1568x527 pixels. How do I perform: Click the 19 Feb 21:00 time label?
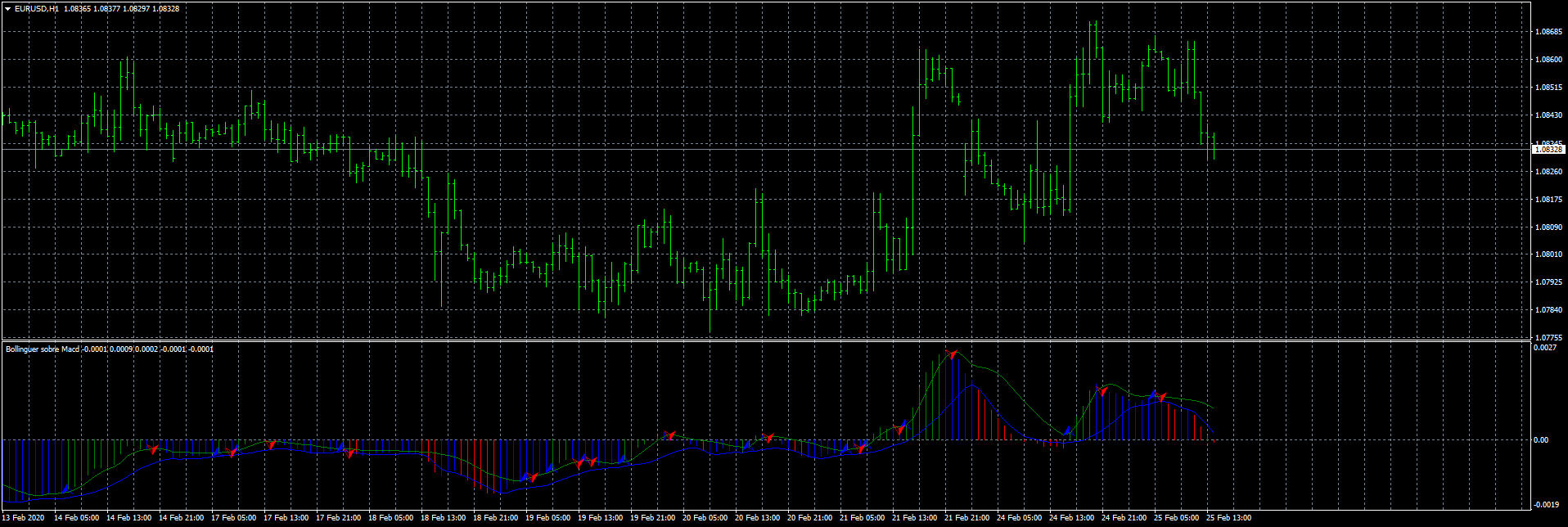[652, 517]
